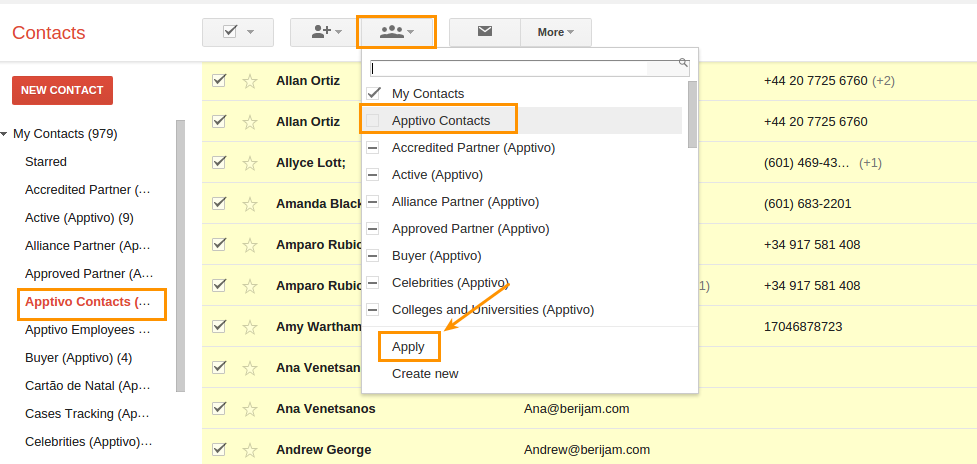The height and width of the screenshot is (464, 977).
Task: Click the search magnifier in group list
Action: click(684, 62)
